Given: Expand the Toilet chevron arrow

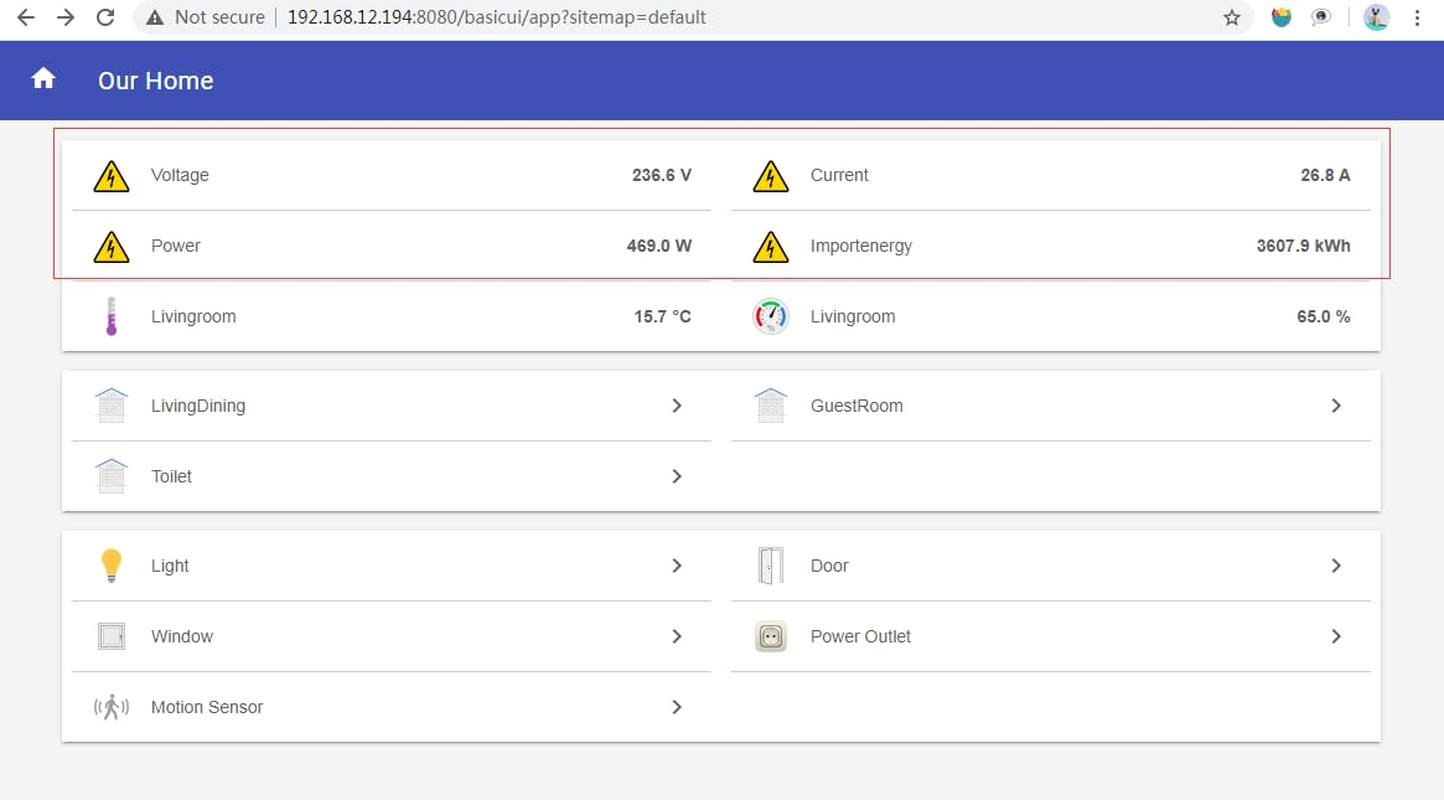Looking at the screenshot, I should pyautogui.click(x=677, y=477).
